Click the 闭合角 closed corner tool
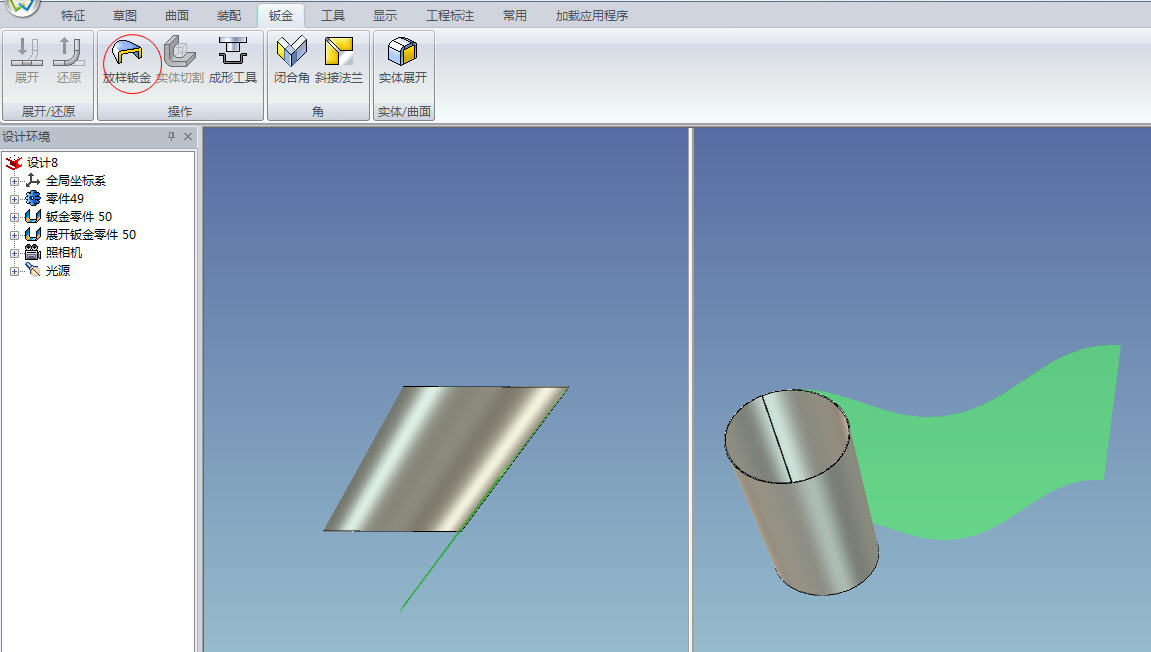The height and width of the screenshot is (652, 1151). point(292,60)
